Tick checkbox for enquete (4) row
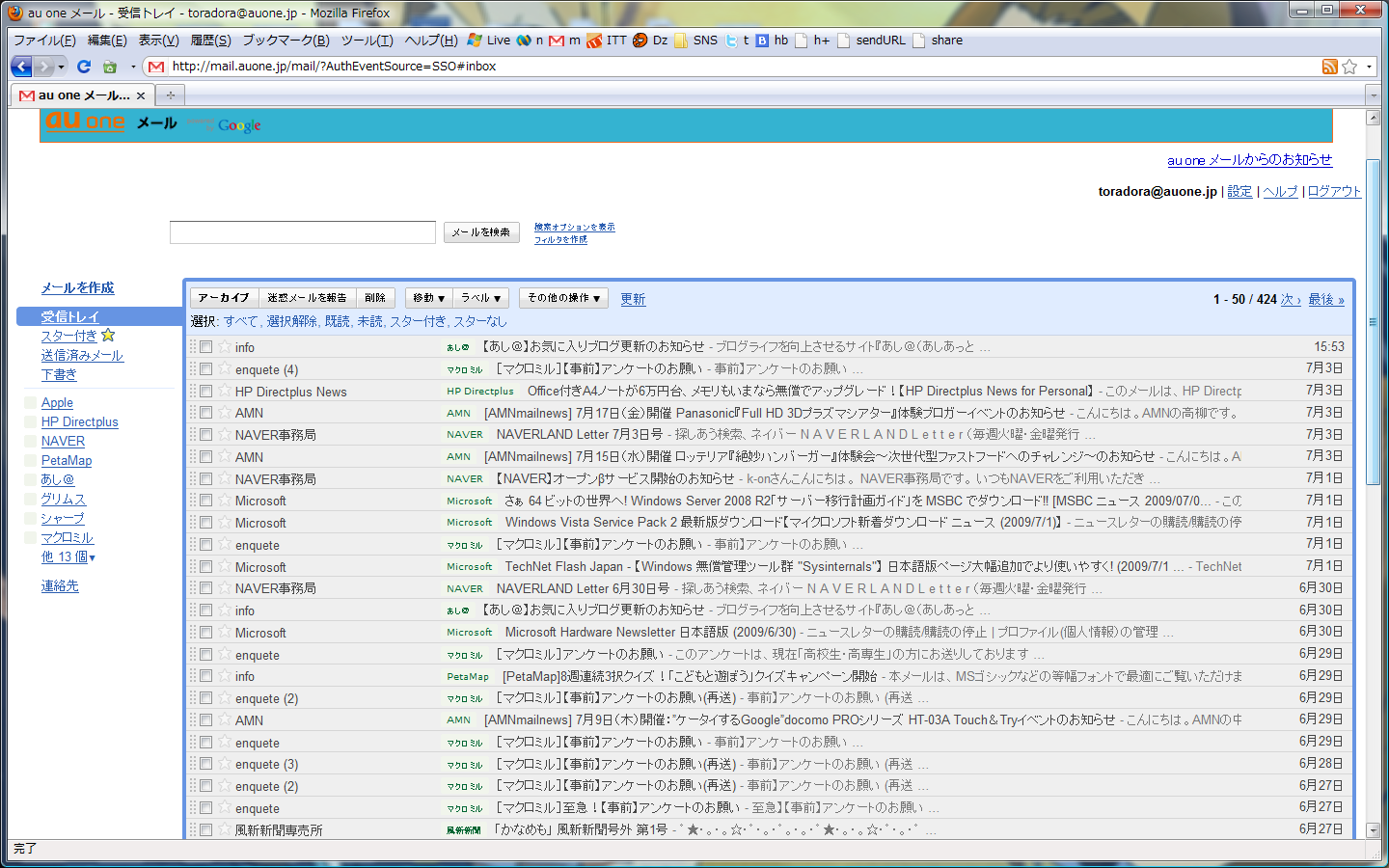Image resolution: width=1389 pixels, height=868 pixels. click(x=205, y=369)
